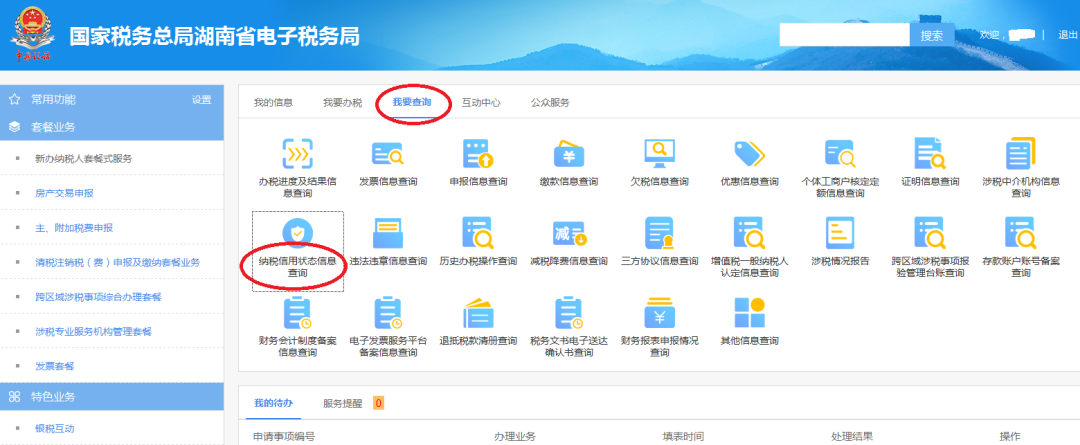This screenshot has width=1080, height=445.
Task: Select the 我要查询 tab
Action: click(x=412, y=103)
